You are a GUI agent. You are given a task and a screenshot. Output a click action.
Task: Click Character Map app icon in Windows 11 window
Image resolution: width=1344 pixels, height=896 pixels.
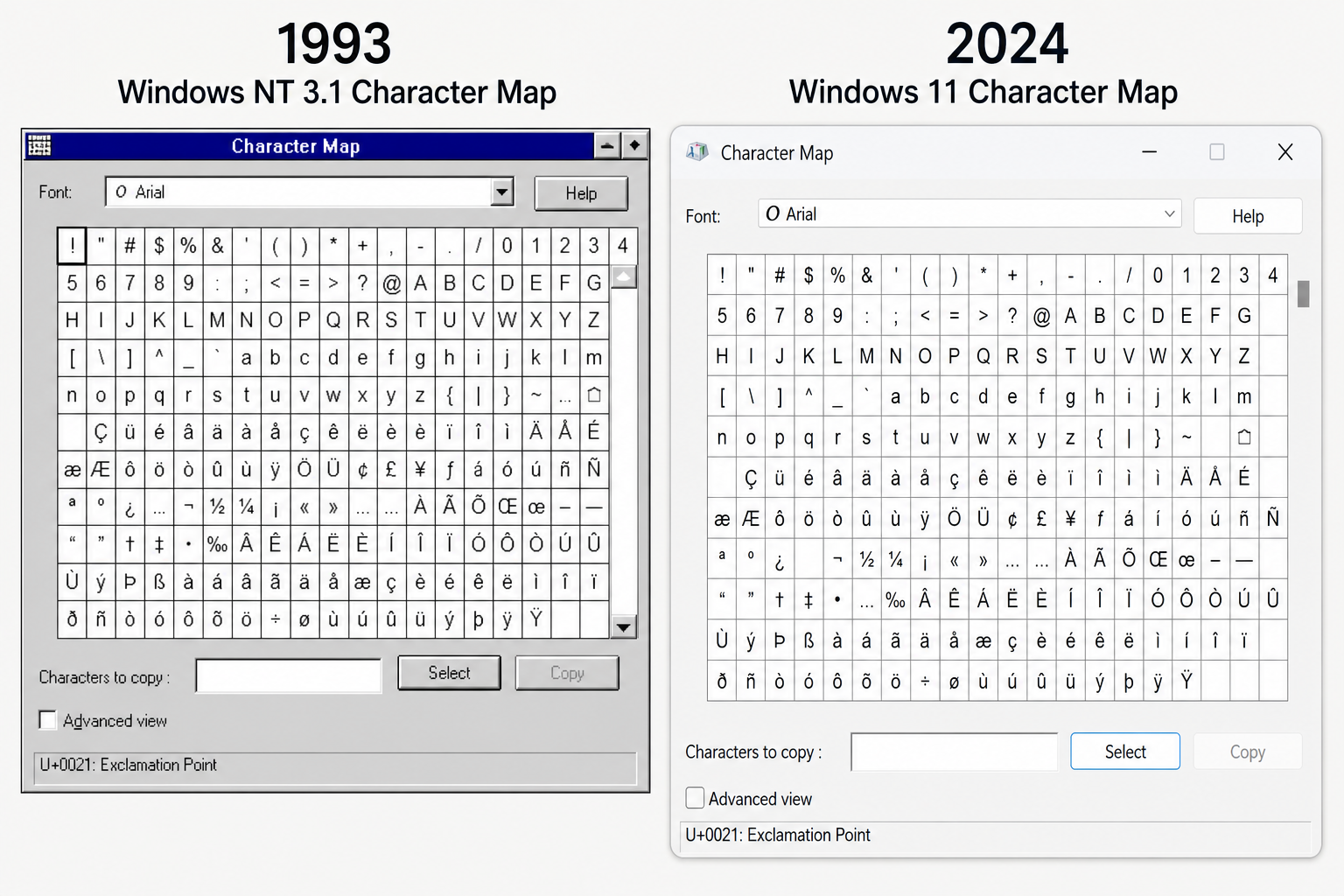[697, 152]
